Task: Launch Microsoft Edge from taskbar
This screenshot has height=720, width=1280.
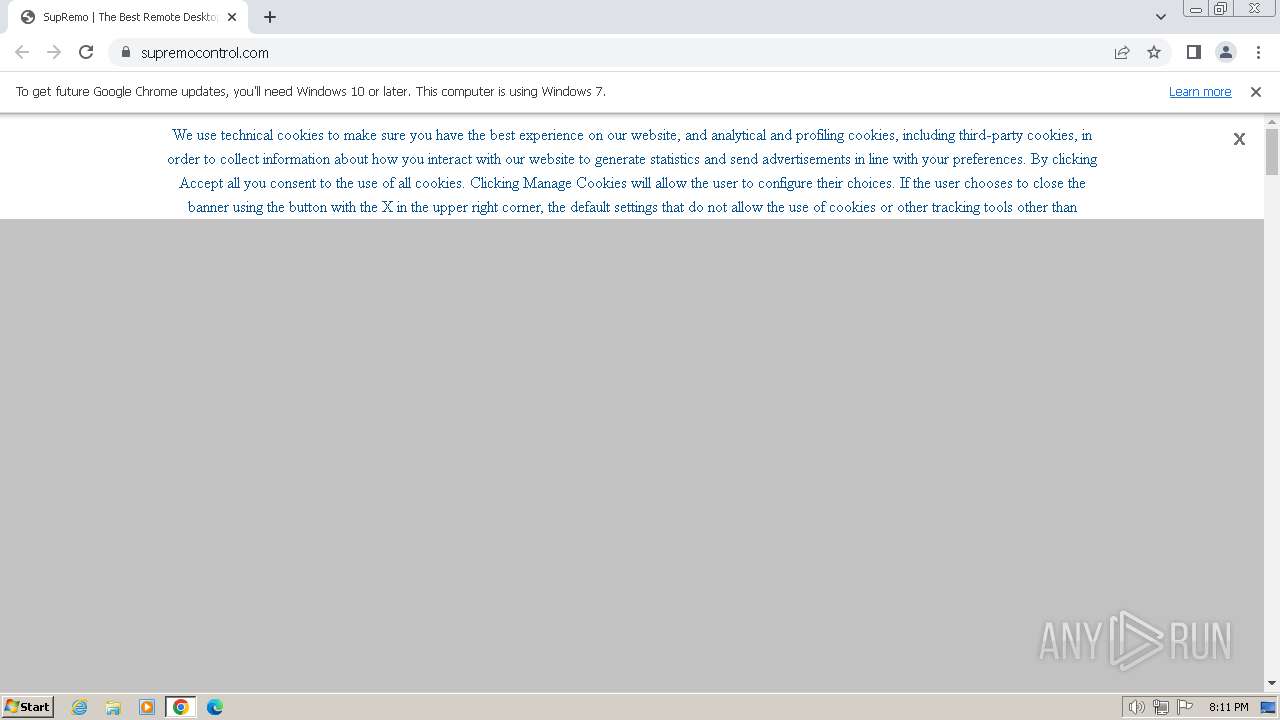Action: [x=215, y=707]
